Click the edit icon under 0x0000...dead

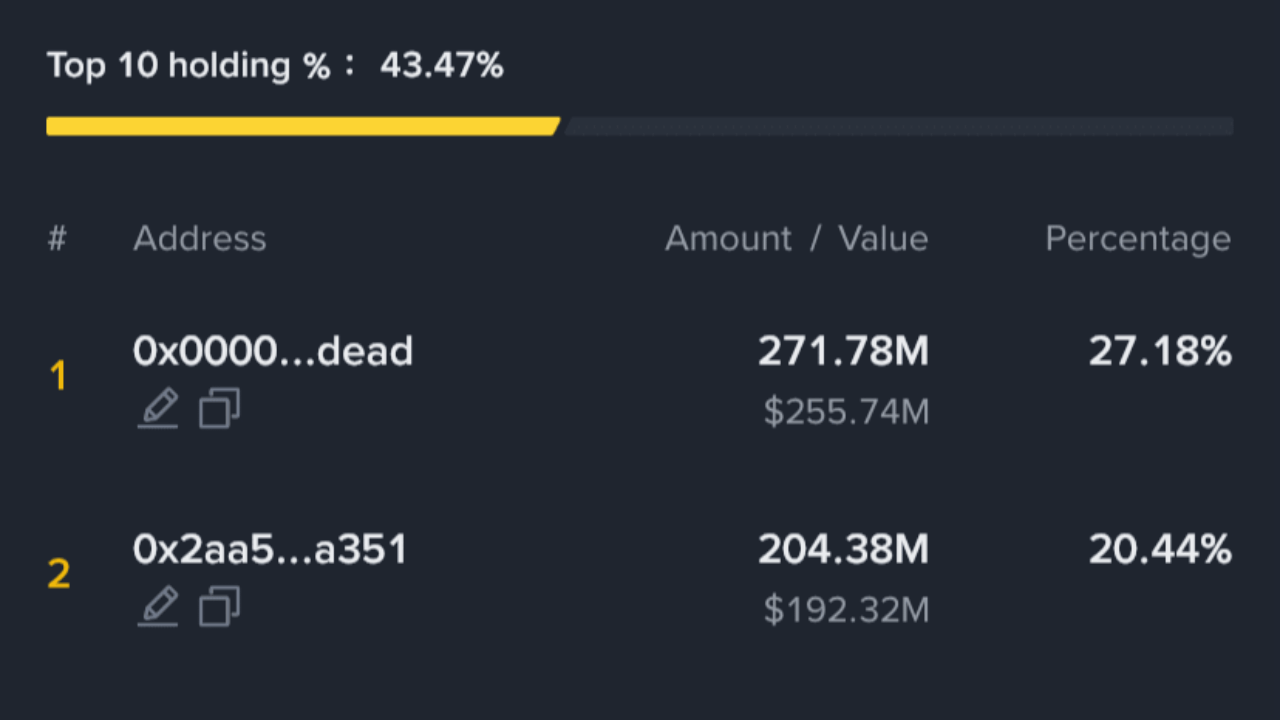click(158, 409)
